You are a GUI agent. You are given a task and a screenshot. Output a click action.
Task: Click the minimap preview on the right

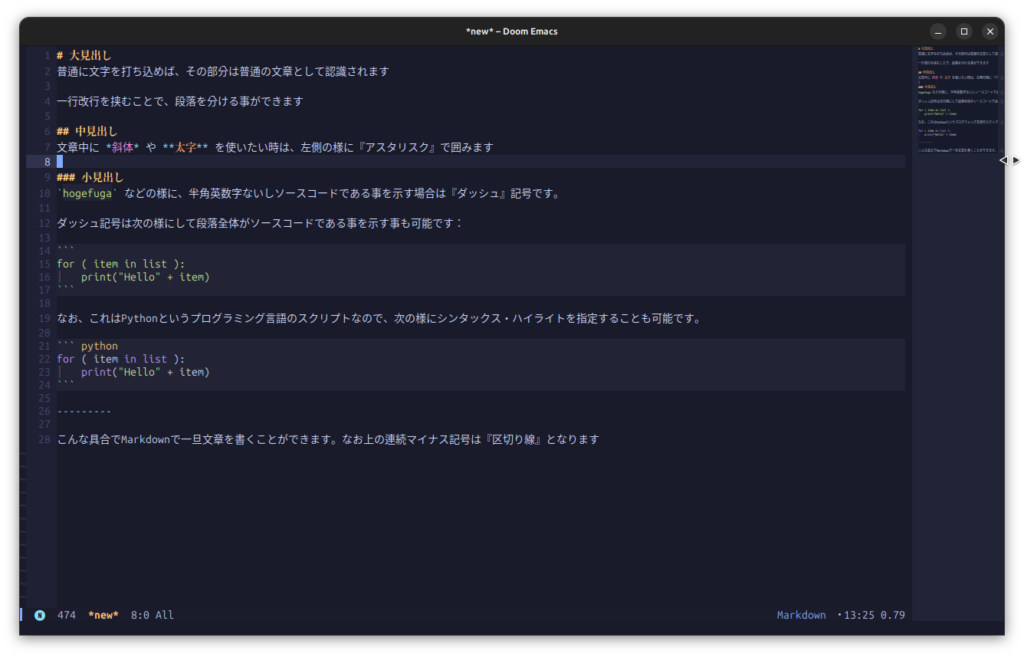pyautogui.click(x=958, y=100)
